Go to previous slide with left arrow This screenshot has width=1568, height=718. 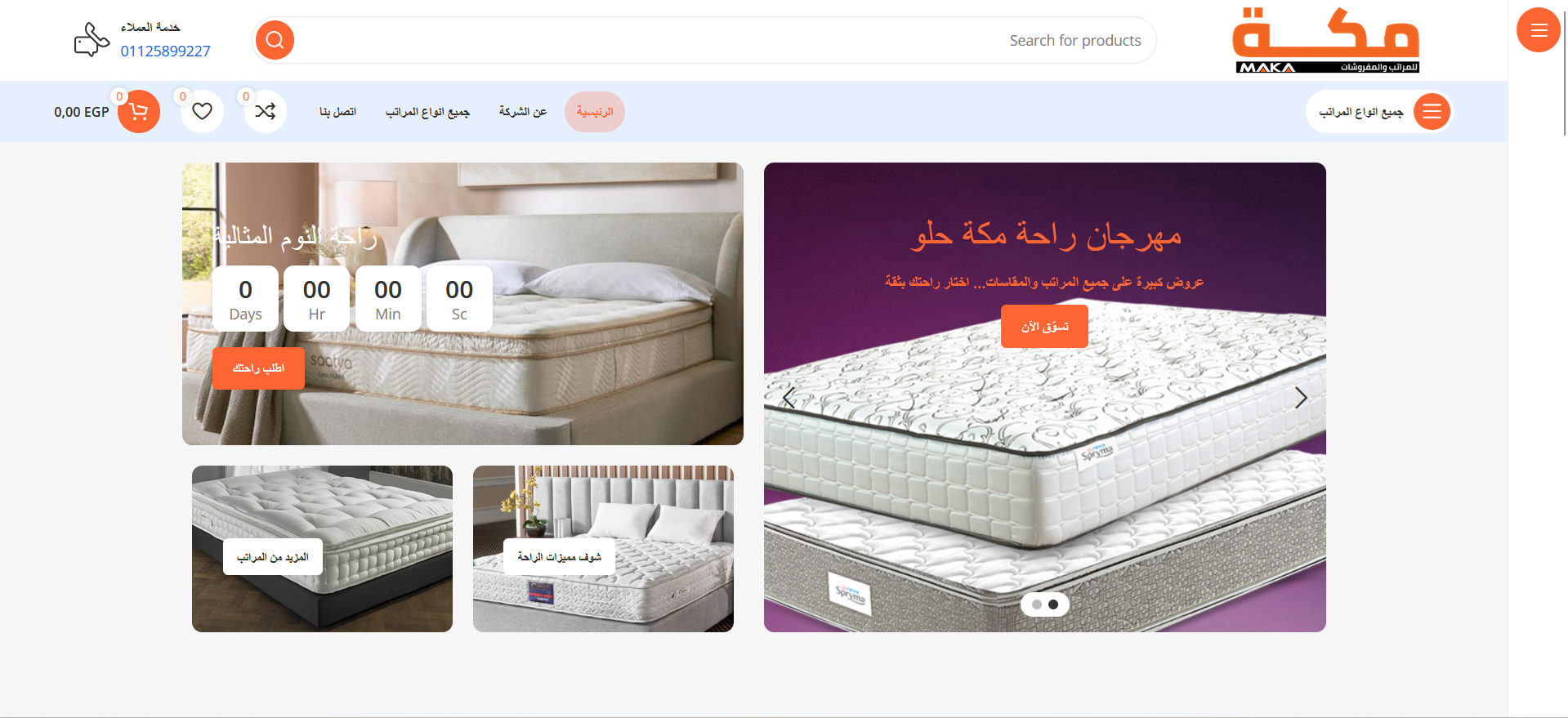tap(789, 398)
